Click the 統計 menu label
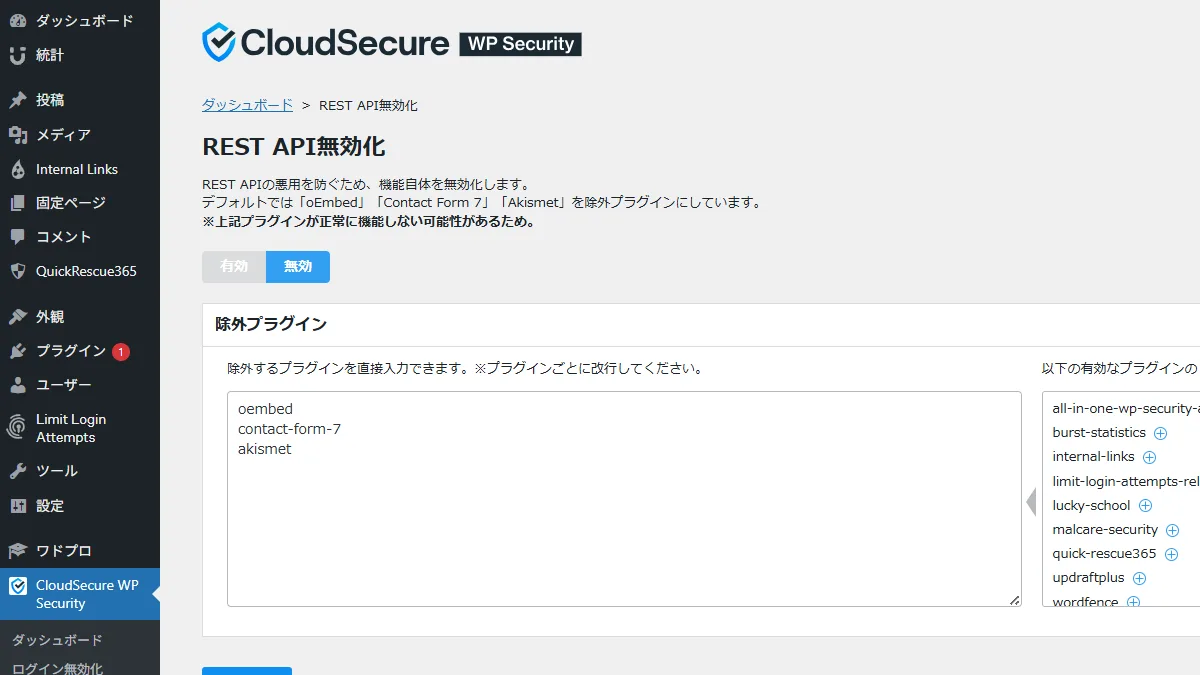Viewport: 1200px width, 675px height. (x=50, y=55)
